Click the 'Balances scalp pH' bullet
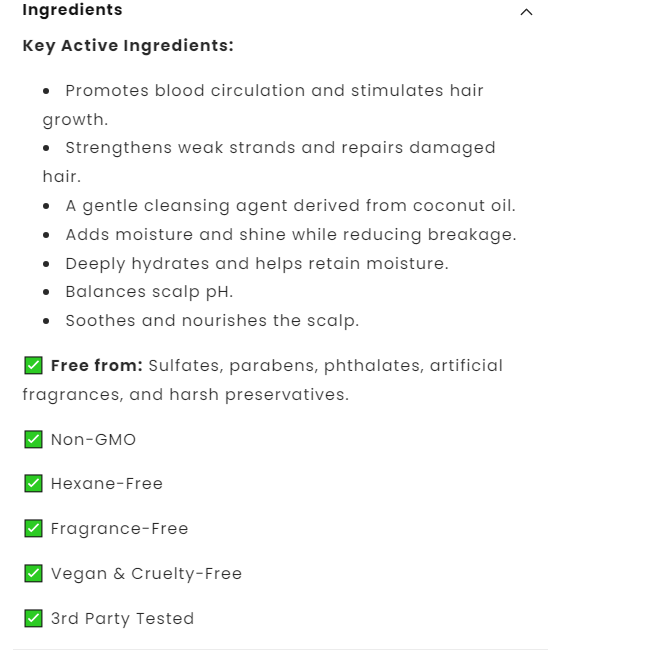650x660 pixels. pyautogui.click(x=149, y=292)
